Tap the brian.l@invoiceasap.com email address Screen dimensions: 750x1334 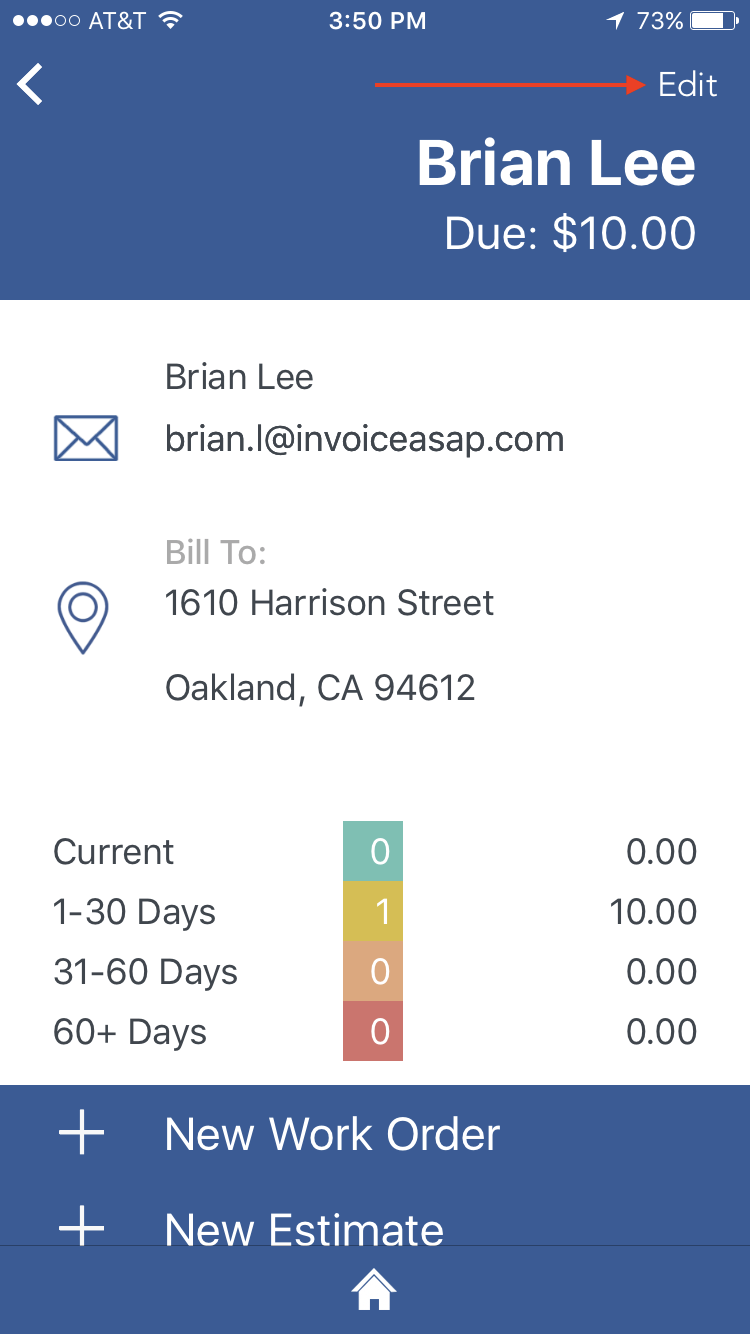tap(364, 439)
